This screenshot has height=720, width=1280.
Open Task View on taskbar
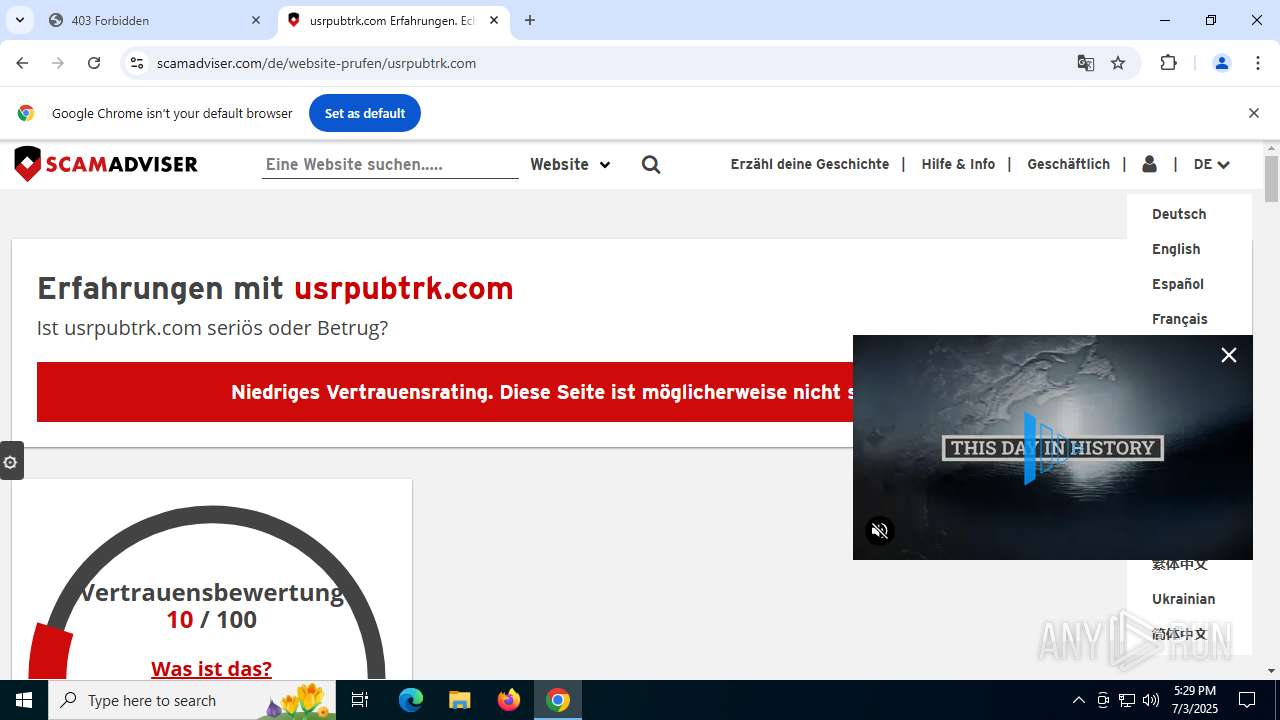[360, 700]
